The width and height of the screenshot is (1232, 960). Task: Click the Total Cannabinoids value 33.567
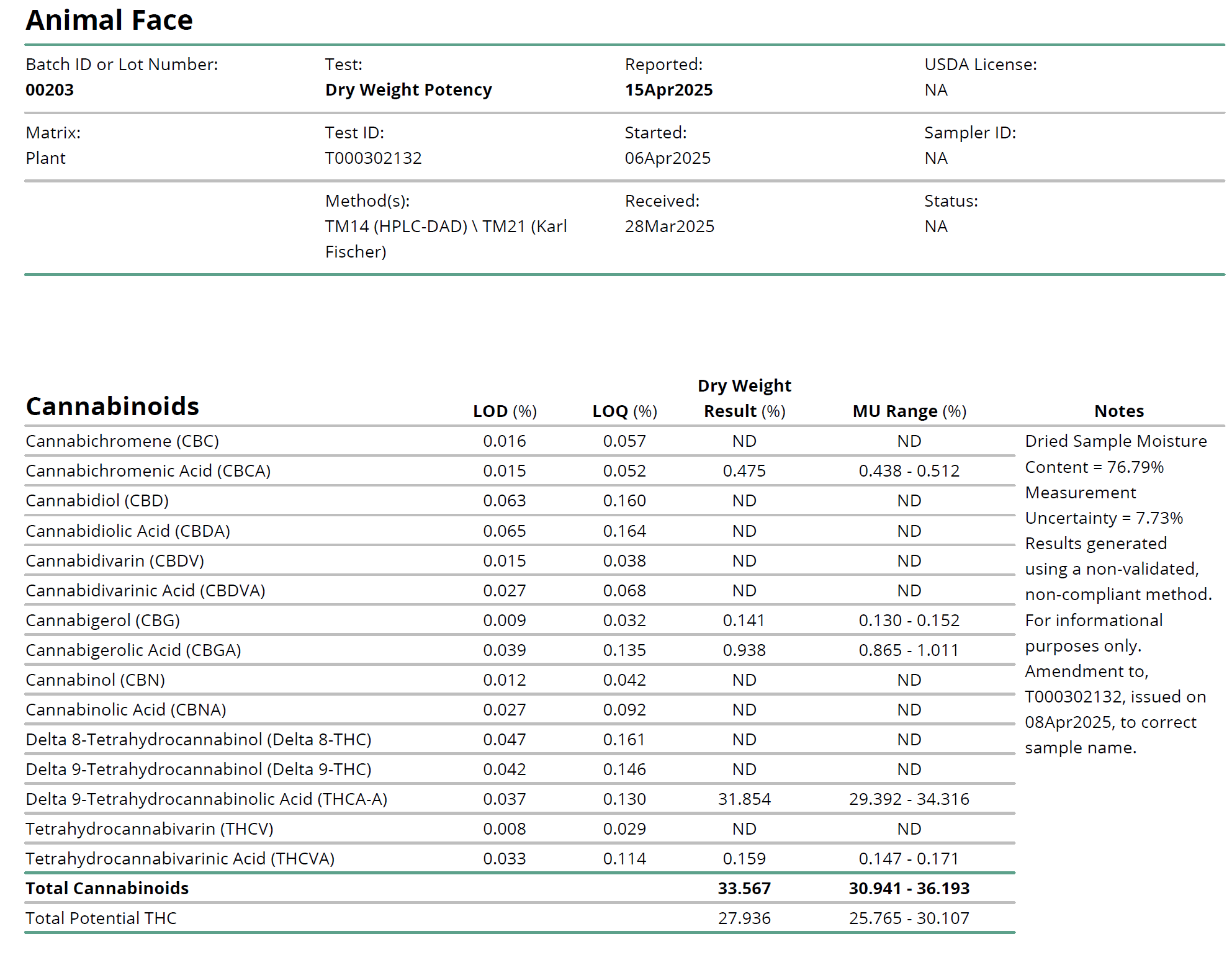tap(744, 889)
